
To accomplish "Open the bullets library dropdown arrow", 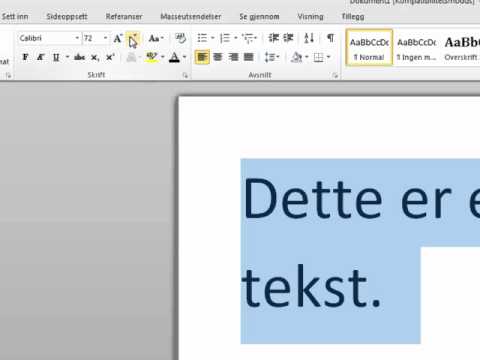I will (x=213, y=38).
